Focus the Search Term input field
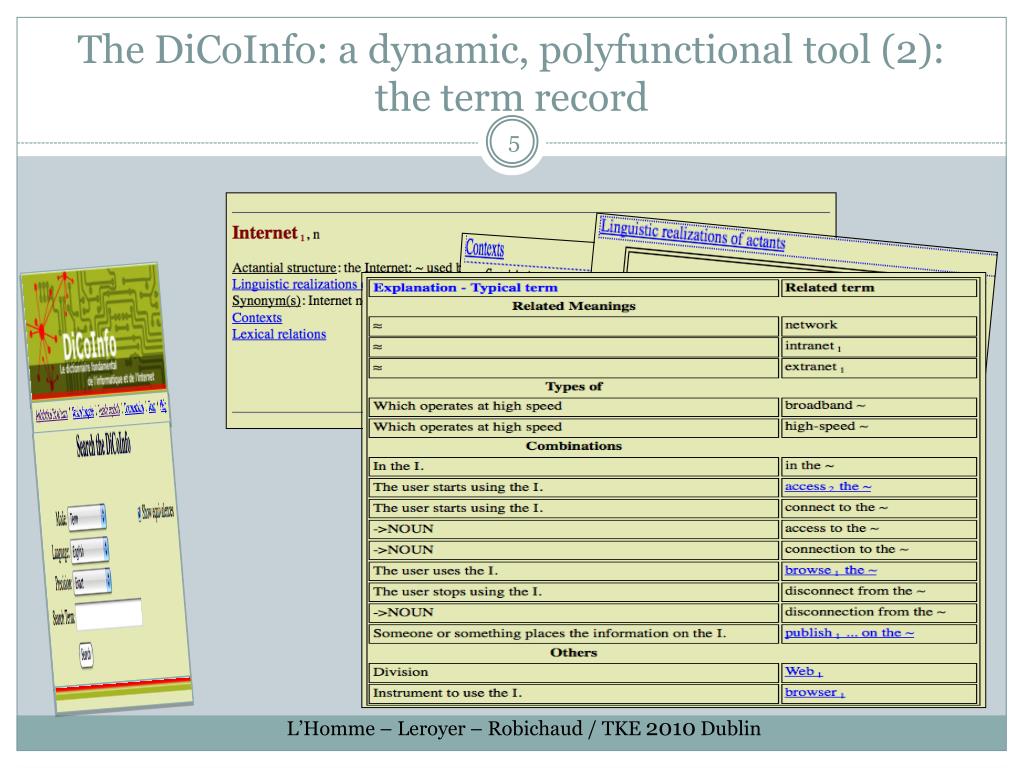The width and height of the screenshot is (1024, 768). point(109,614)
